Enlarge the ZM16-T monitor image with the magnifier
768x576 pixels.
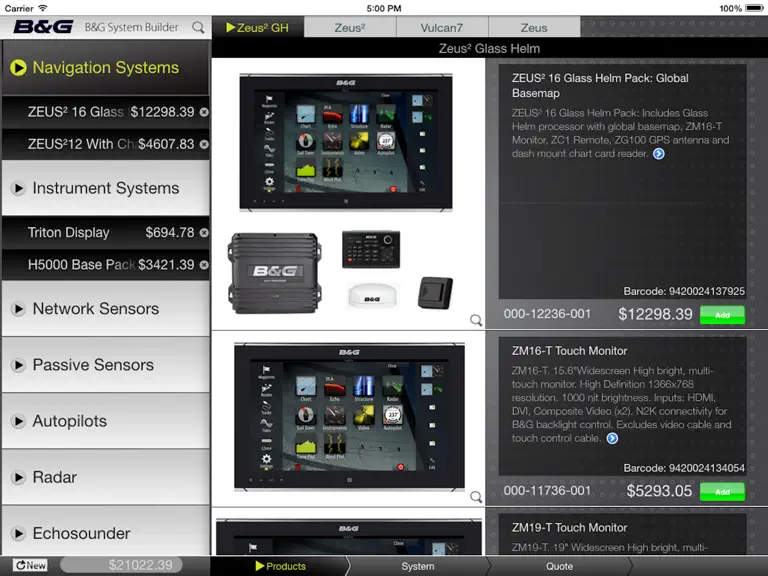click(476, 497)
